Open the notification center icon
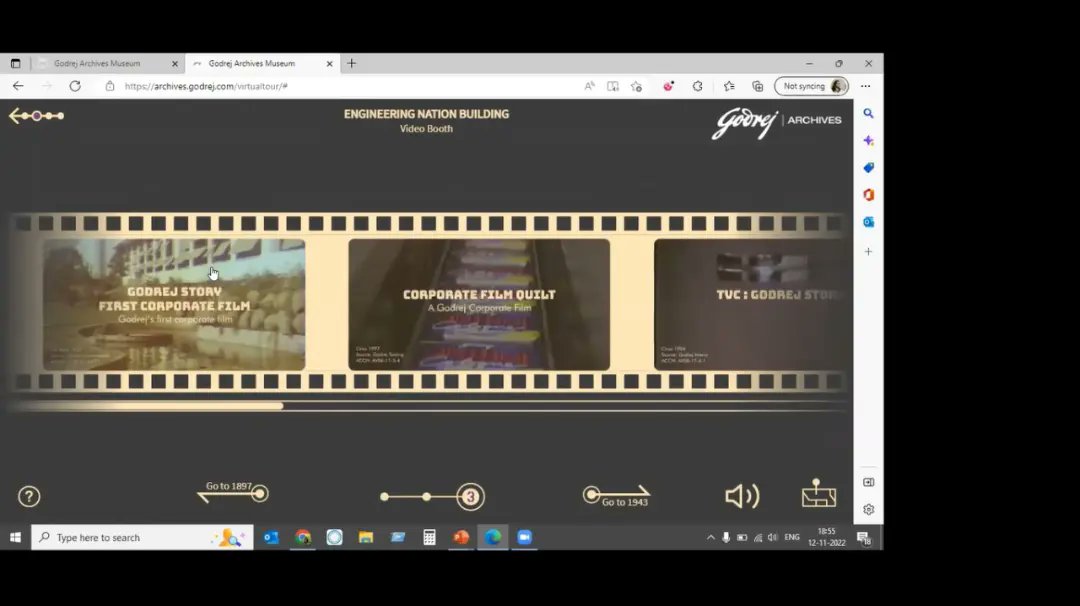This screenshot has width=1080, height=606. [x=864, y=538]
